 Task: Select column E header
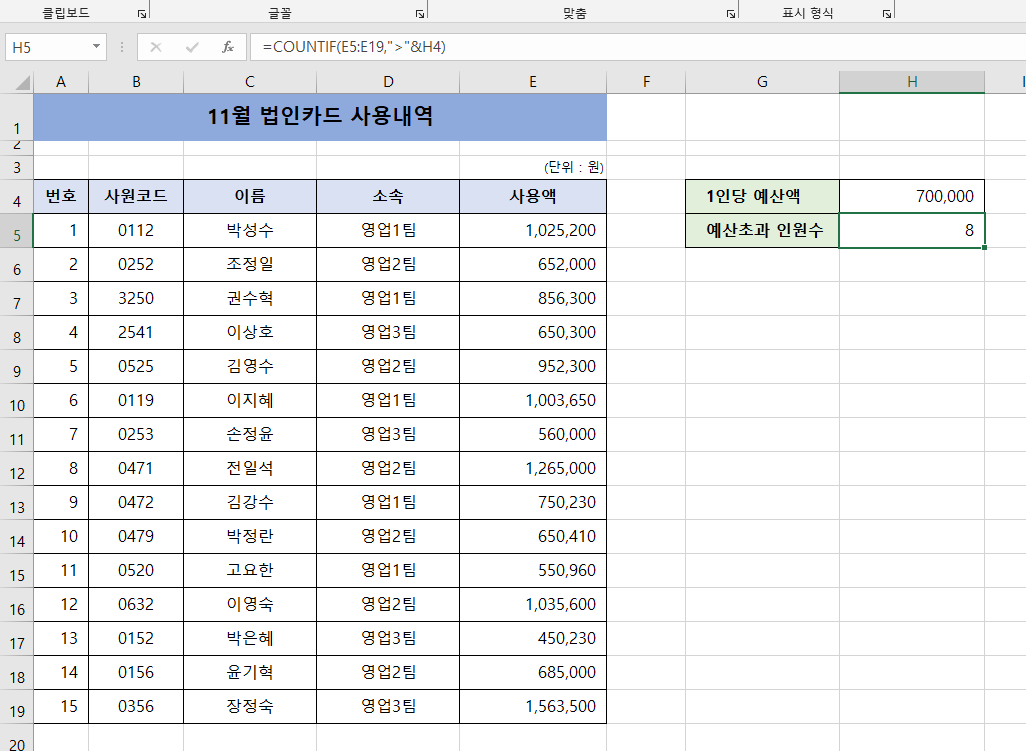533,82
